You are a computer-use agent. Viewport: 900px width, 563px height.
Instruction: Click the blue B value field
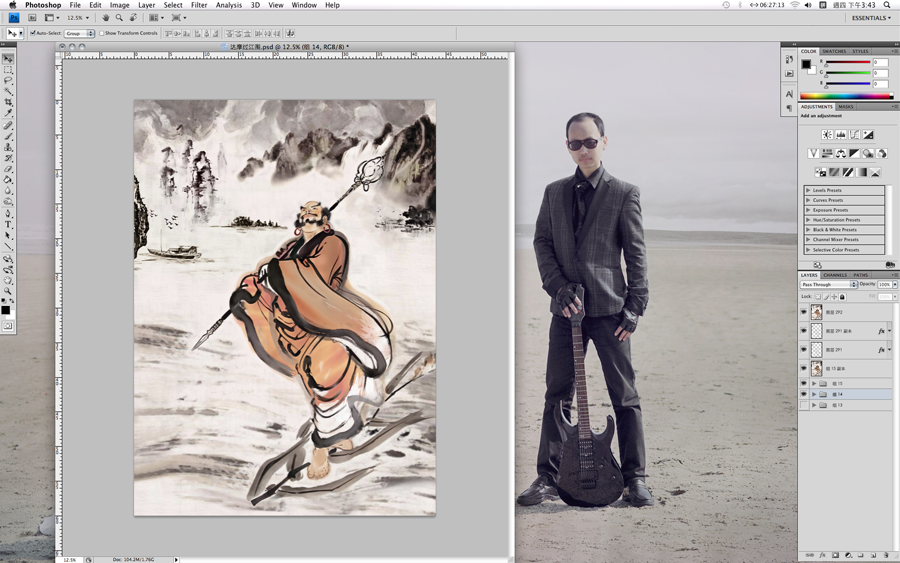[880, 84]
